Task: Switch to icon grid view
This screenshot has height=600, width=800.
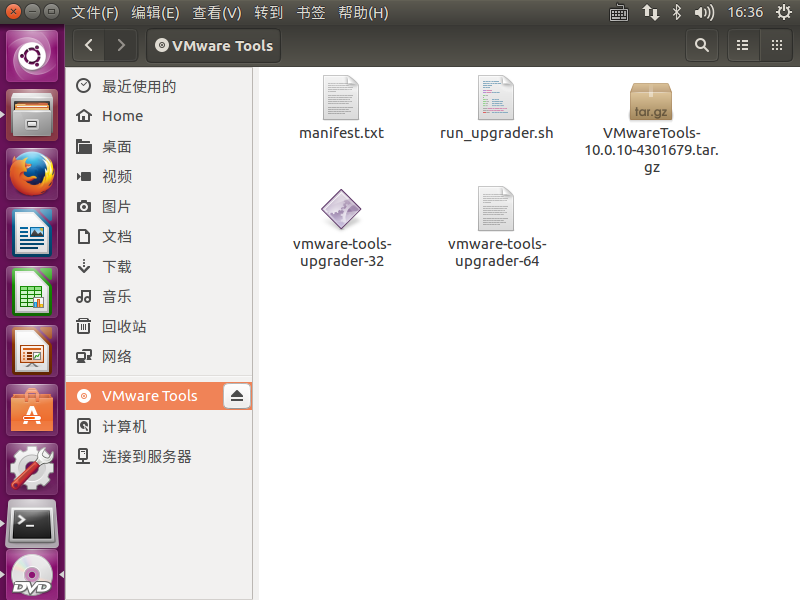Action: click(x=777, y=45)
